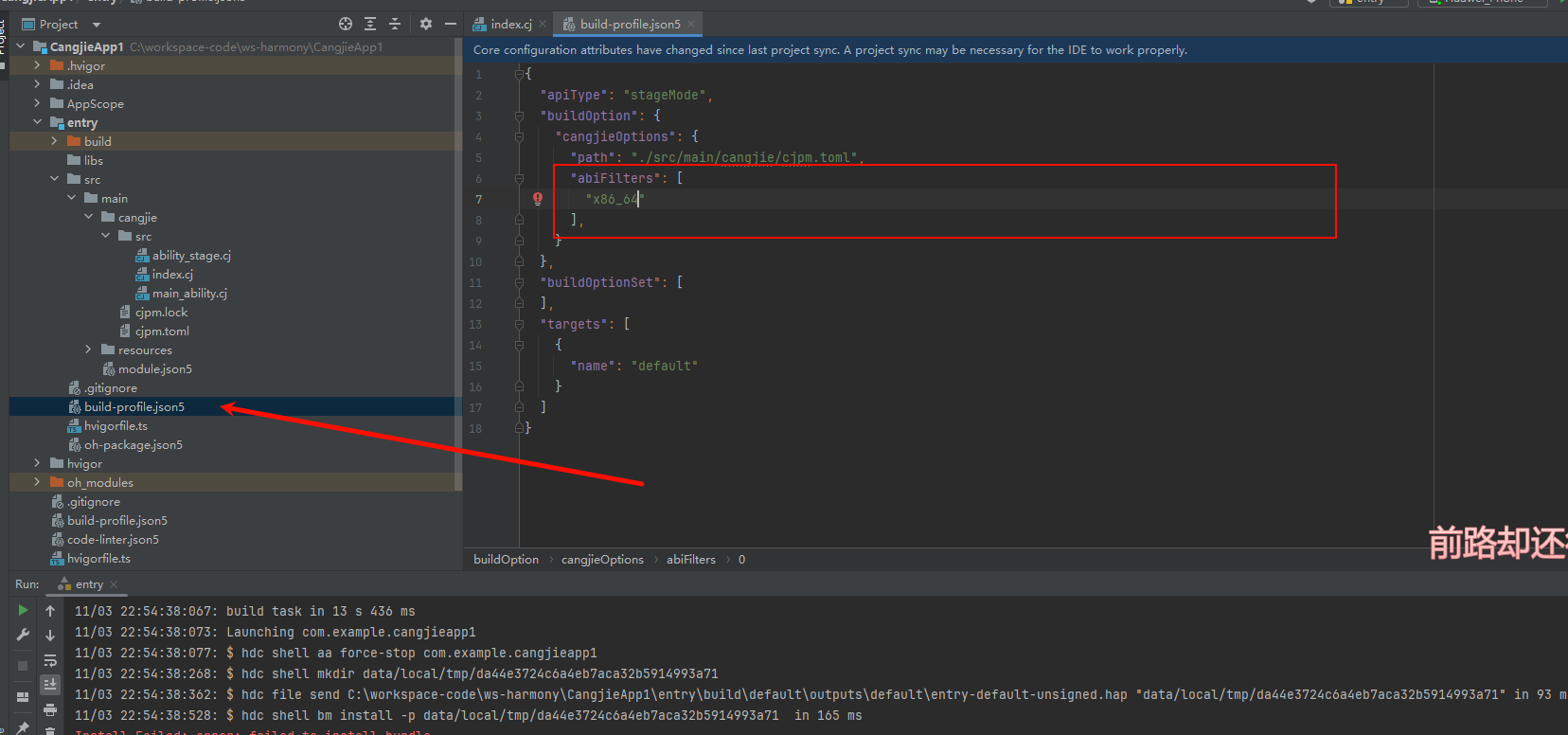Viewport: 1568px width, 735px height.
Task: Click abiFilters in the breadcrumb bar
Action: [691, 560]
